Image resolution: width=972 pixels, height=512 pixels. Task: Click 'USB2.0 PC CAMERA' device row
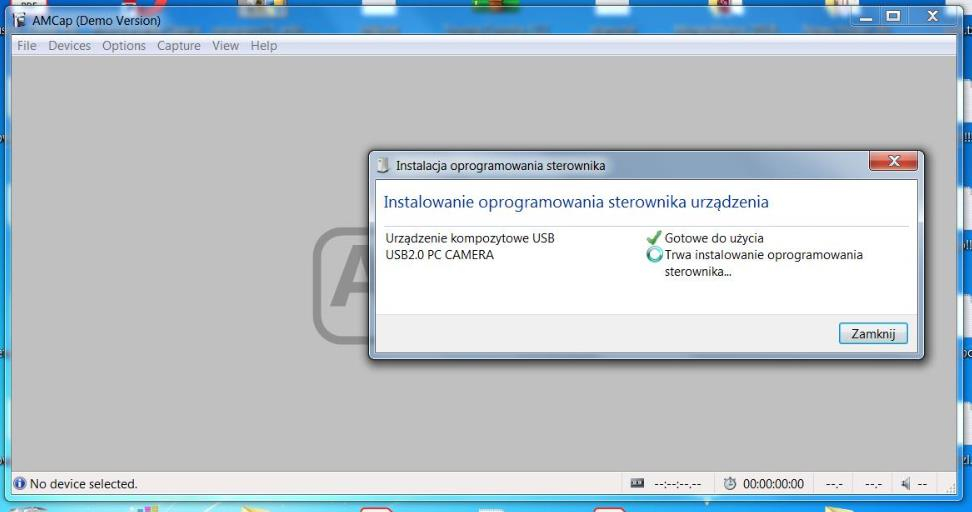click(440, 255)
